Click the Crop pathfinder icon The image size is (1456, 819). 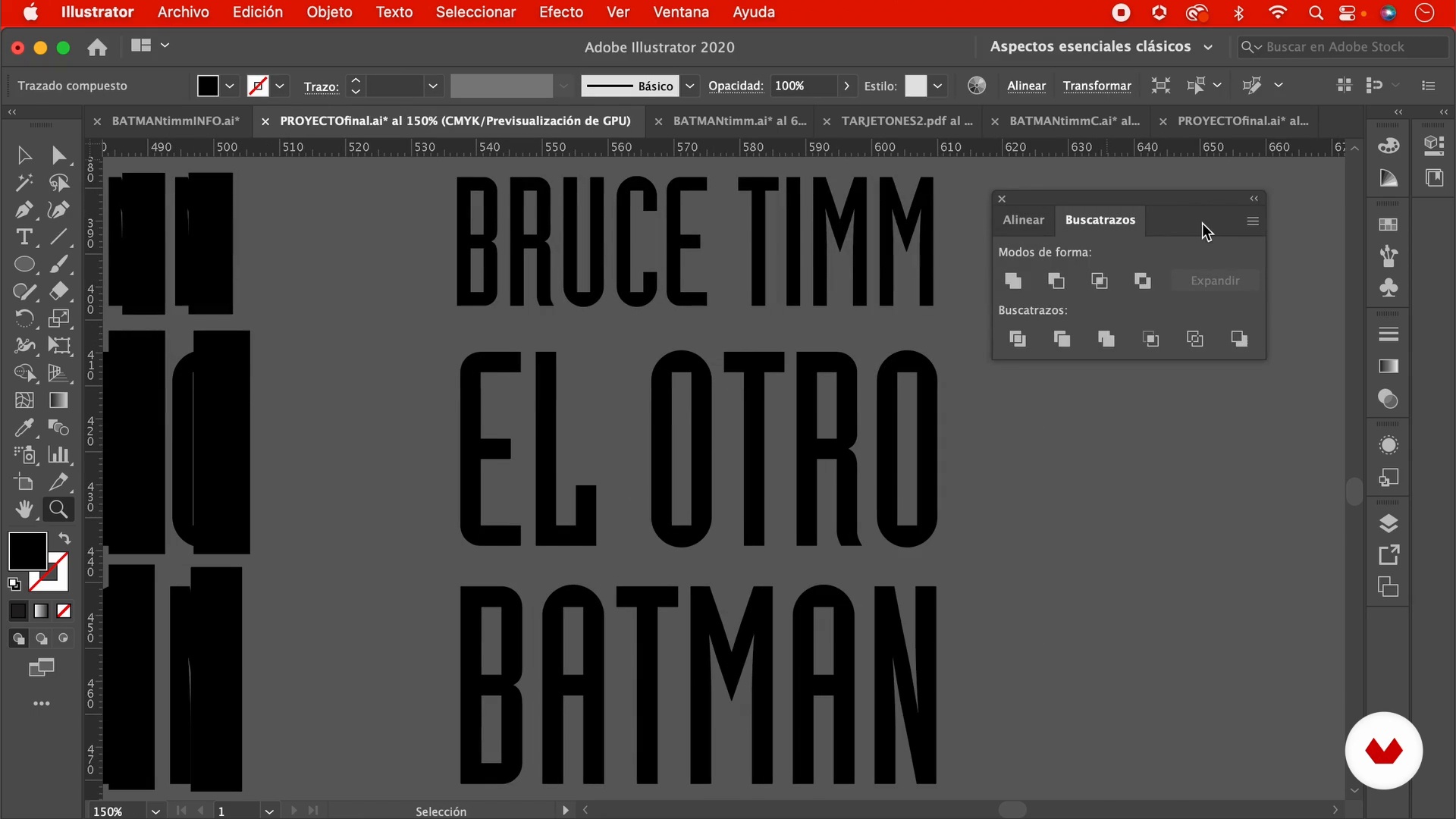(1150, 339)
